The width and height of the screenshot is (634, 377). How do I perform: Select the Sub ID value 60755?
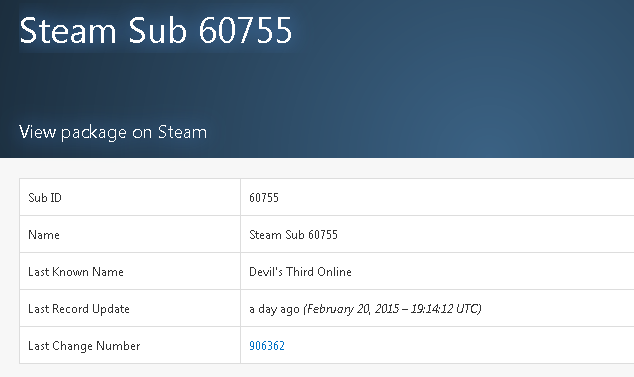tap(264, 197)
